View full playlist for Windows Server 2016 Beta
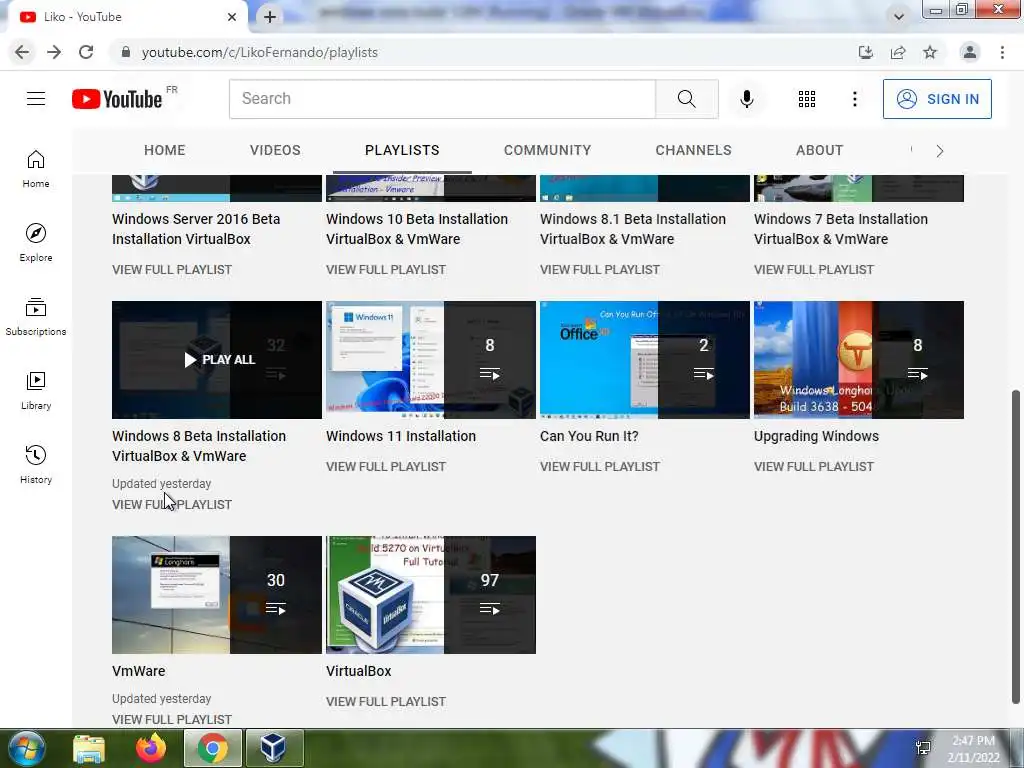1024x768 pixels. [x=172, y=270]
